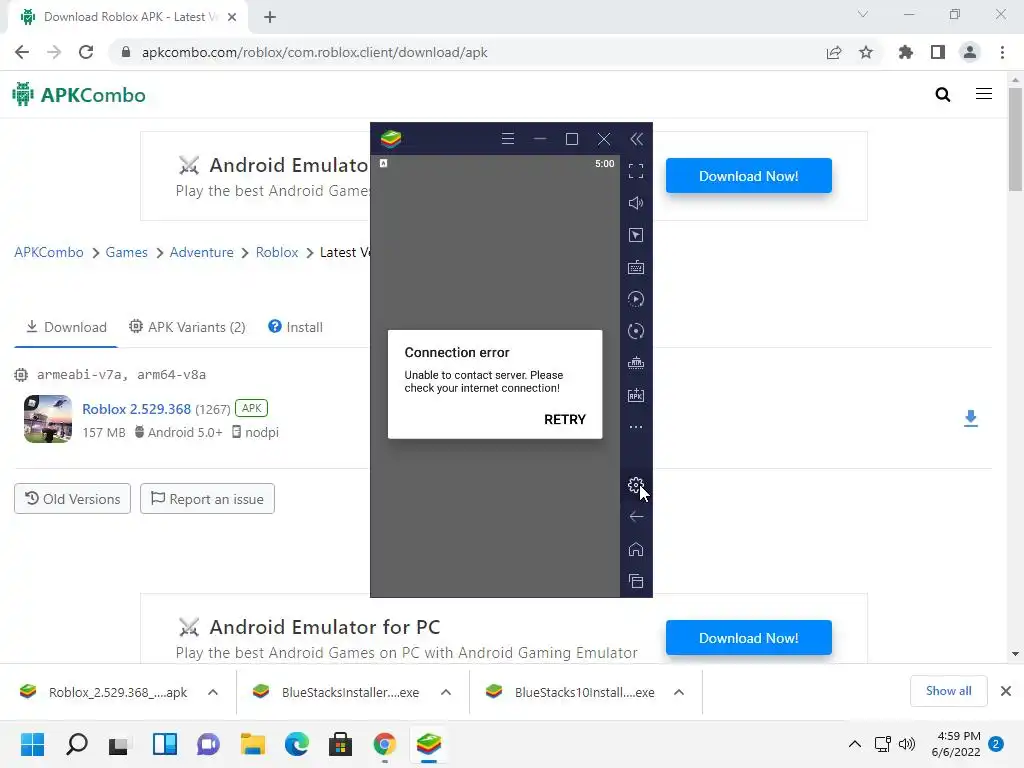1024x768 pixels.
Task: Click Roblox APK download arrow icon
Action: point(970,418)
